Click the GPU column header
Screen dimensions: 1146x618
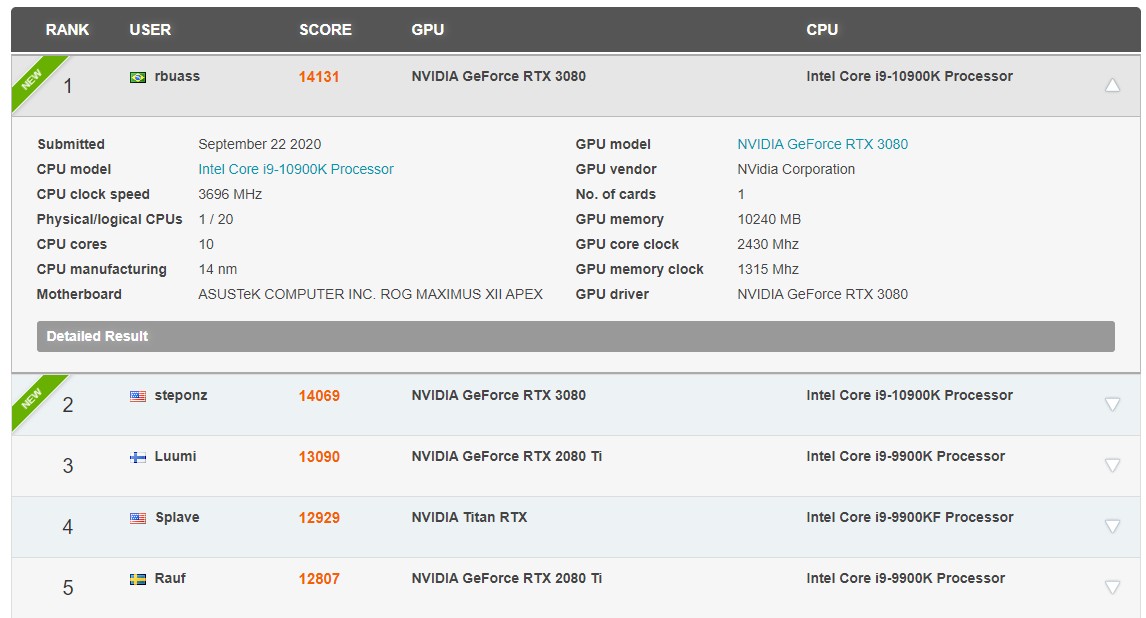(x=428, y=30)
